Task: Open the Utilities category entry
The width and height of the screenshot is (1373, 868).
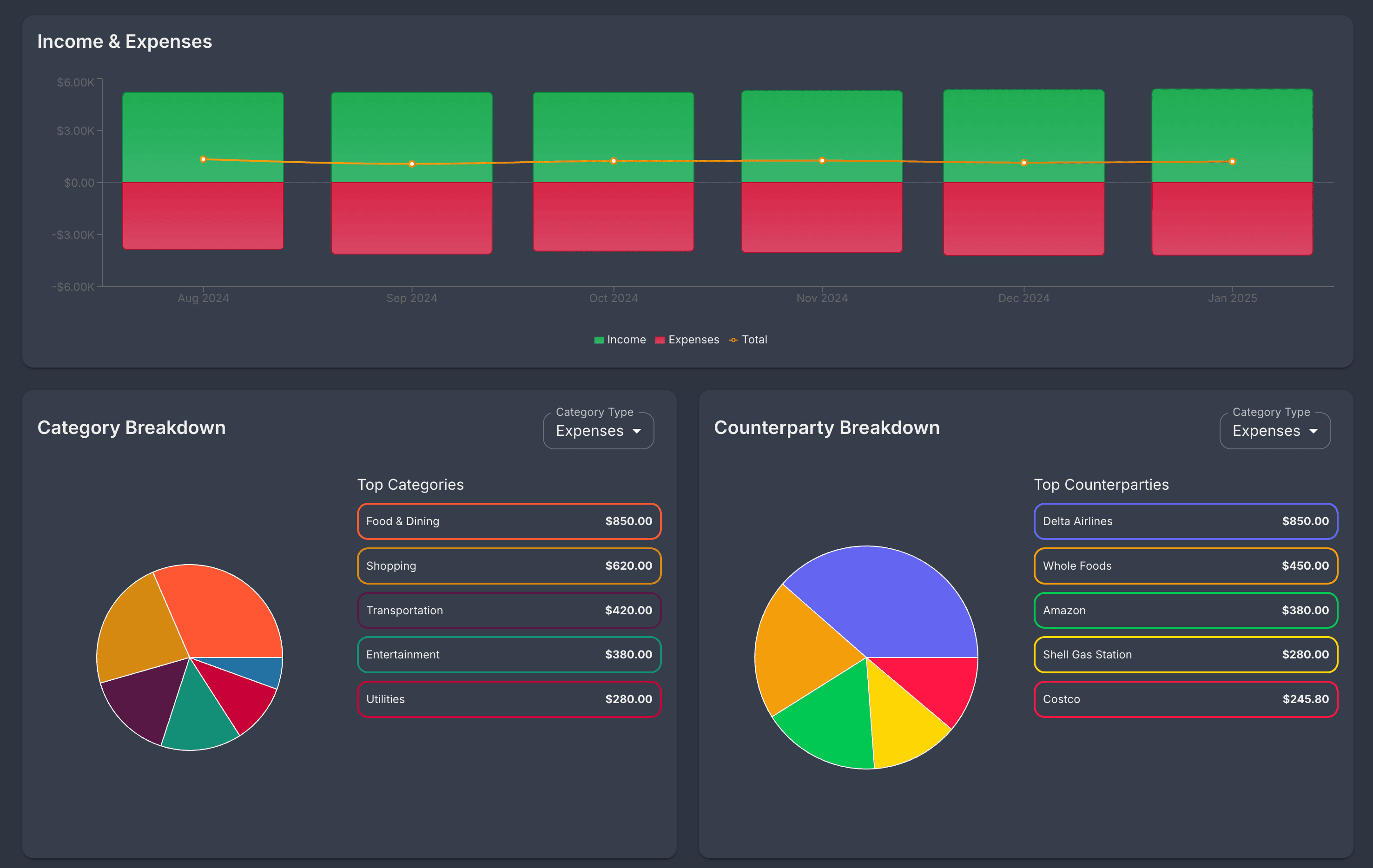Action: click(x=508, y=699)
